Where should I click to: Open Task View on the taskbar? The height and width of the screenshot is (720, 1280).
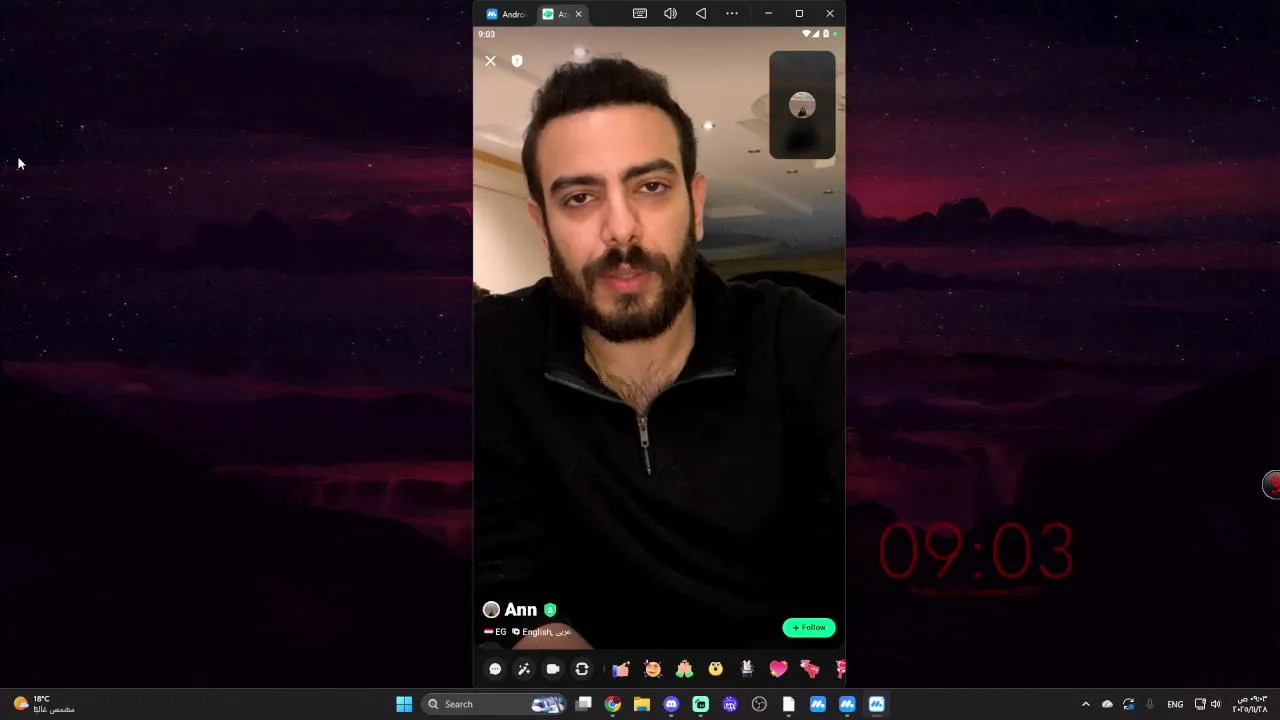pyautogui.click(x=584, y=704)
